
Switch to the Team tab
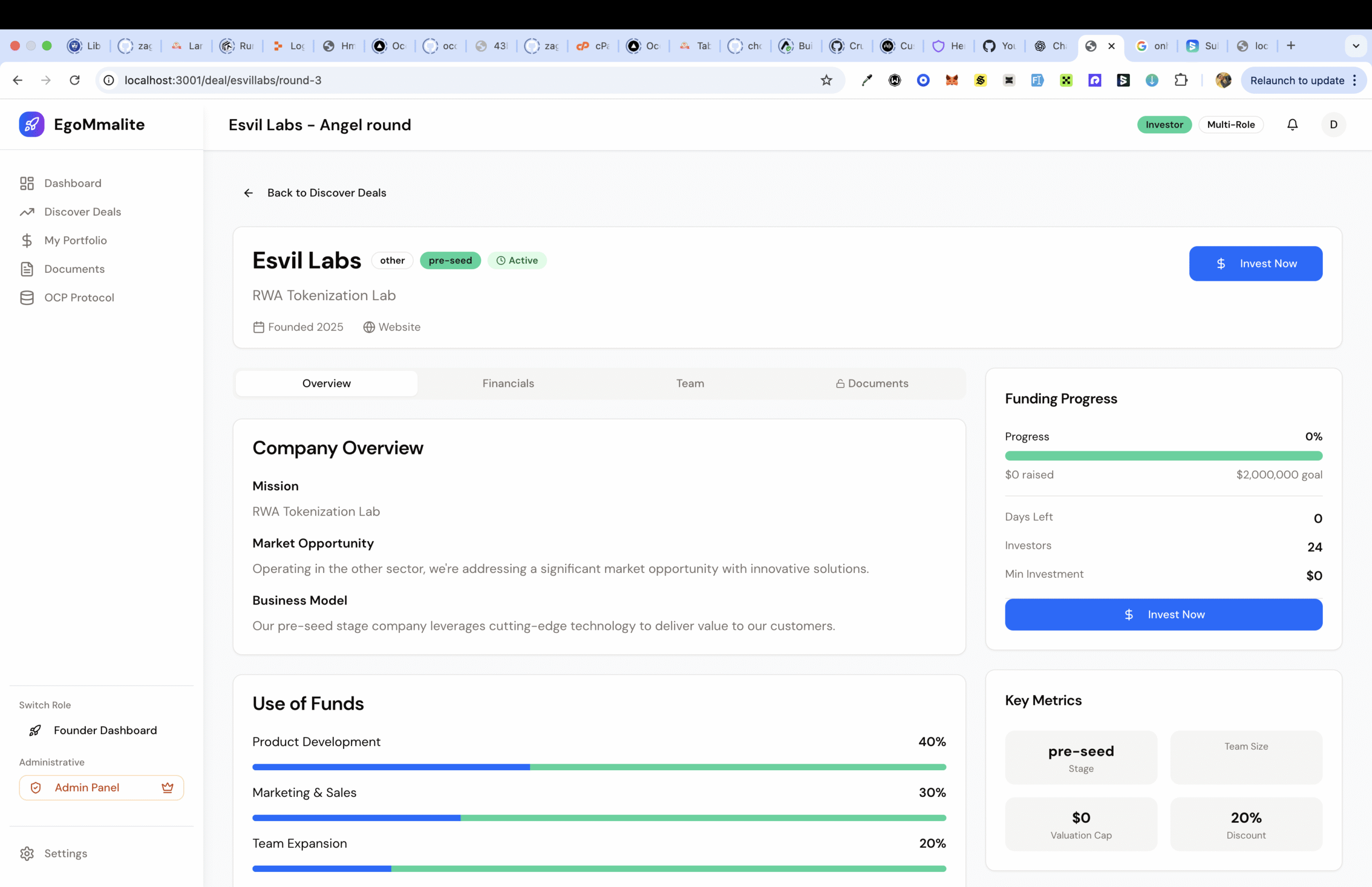[689, 383]
